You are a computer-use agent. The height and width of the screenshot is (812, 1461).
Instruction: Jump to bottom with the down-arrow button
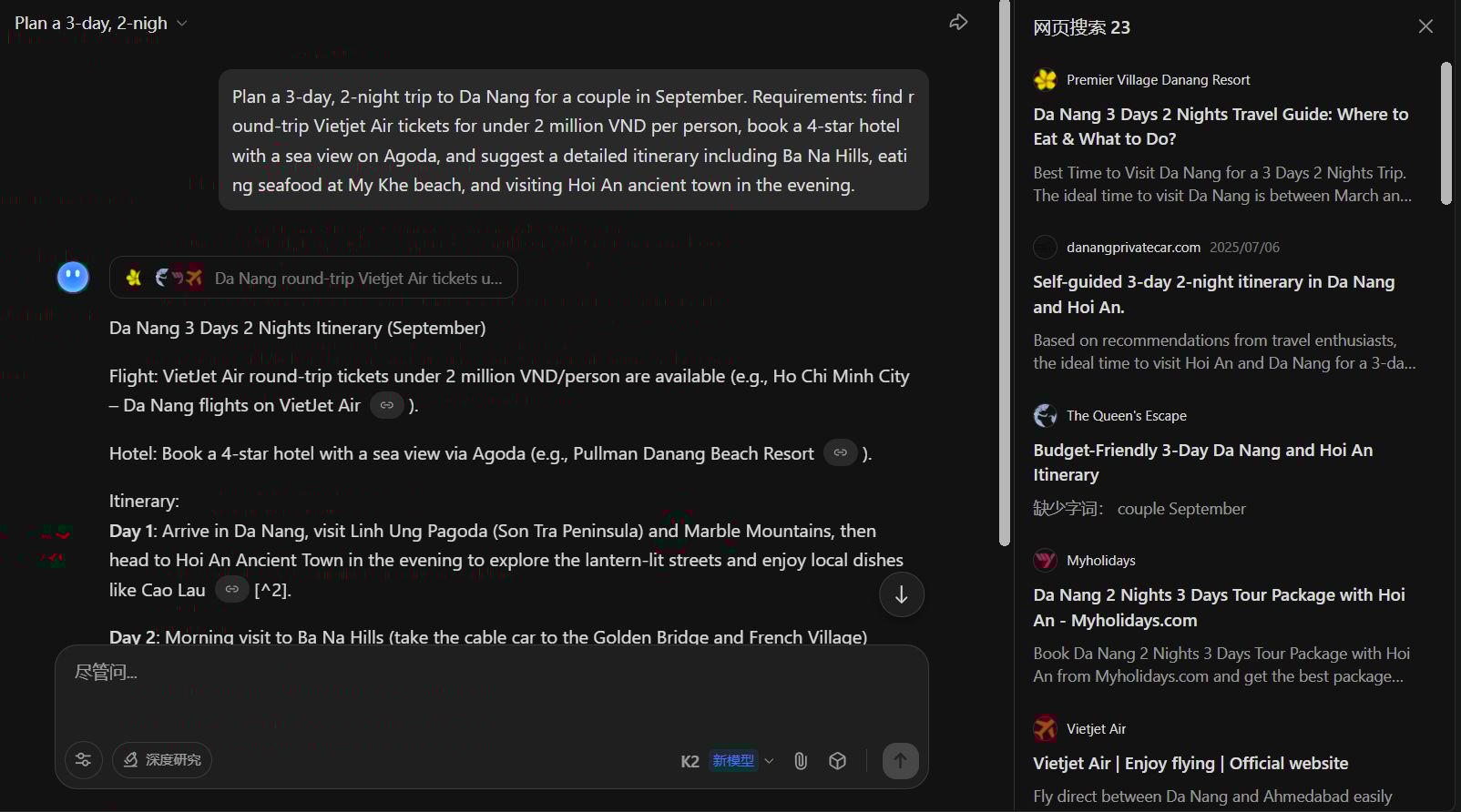point(902,594)
